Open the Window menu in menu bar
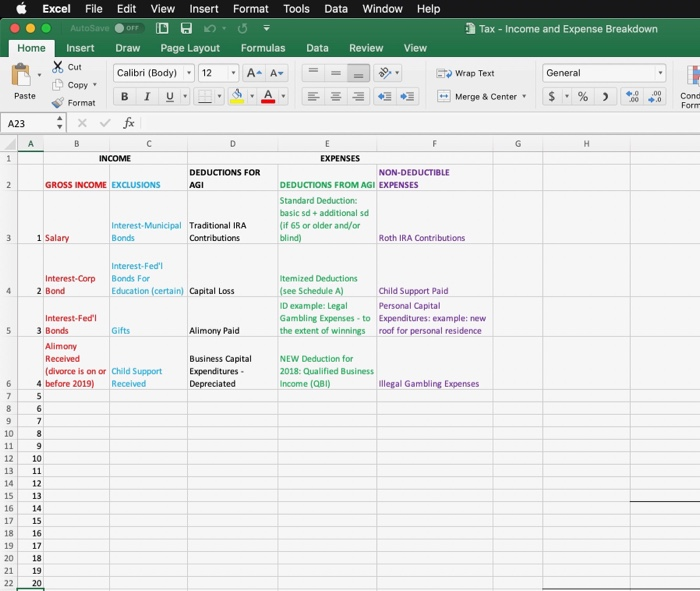Screen dimensions: 700x591 tap(382, 8)
